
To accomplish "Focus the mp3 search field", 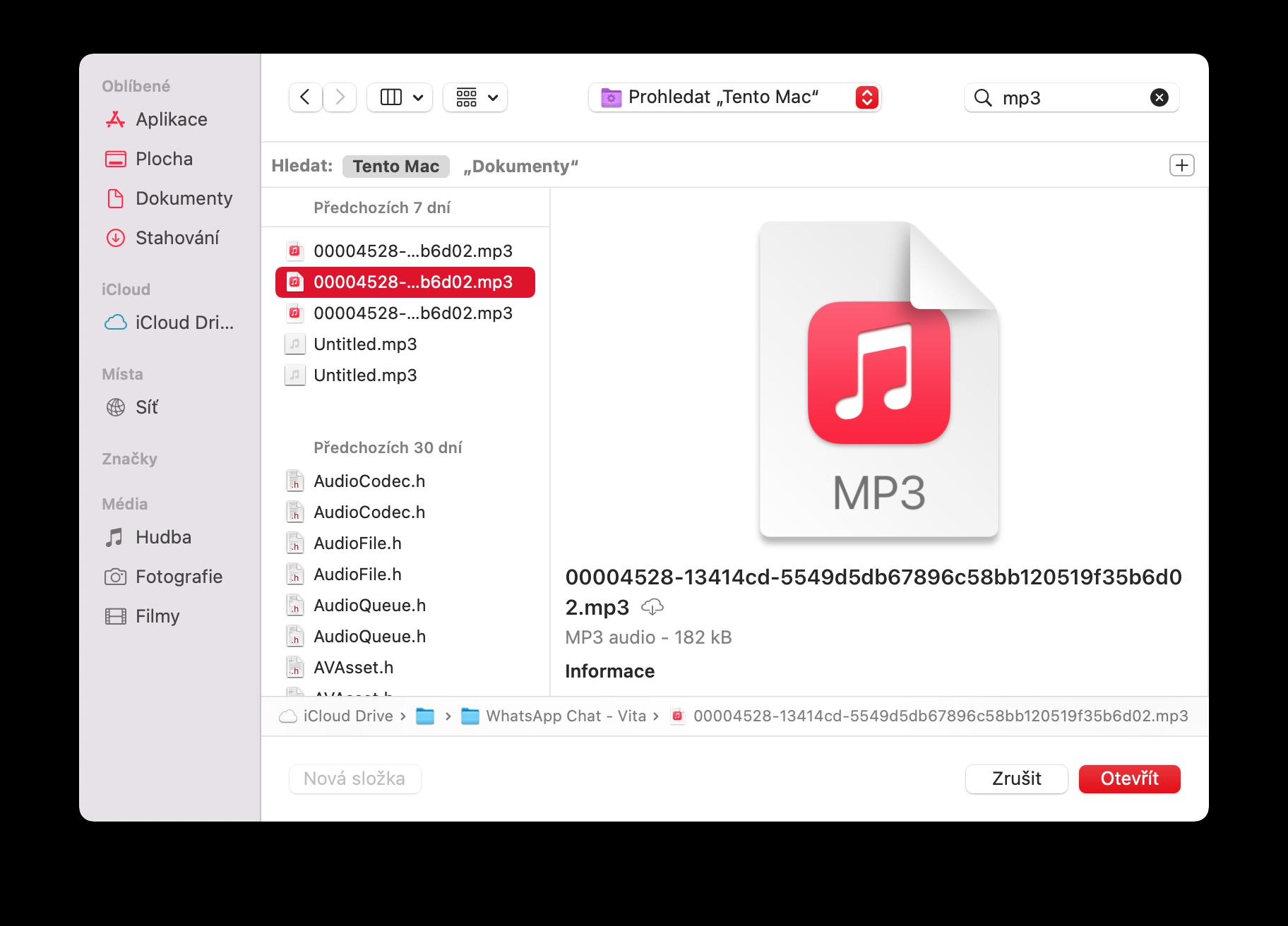I will pos(1071,97).
